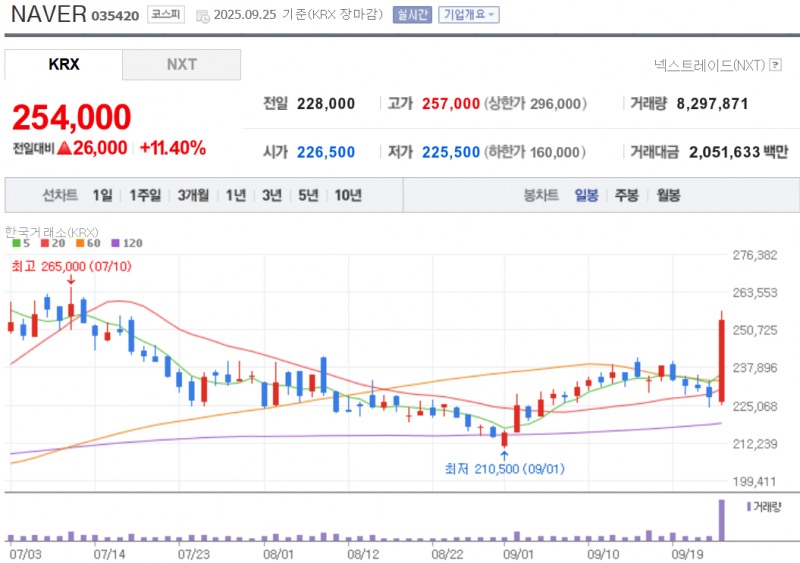Click the red up-triangle next to 26,000
This screenshot has width=800, height=563.
62,148
